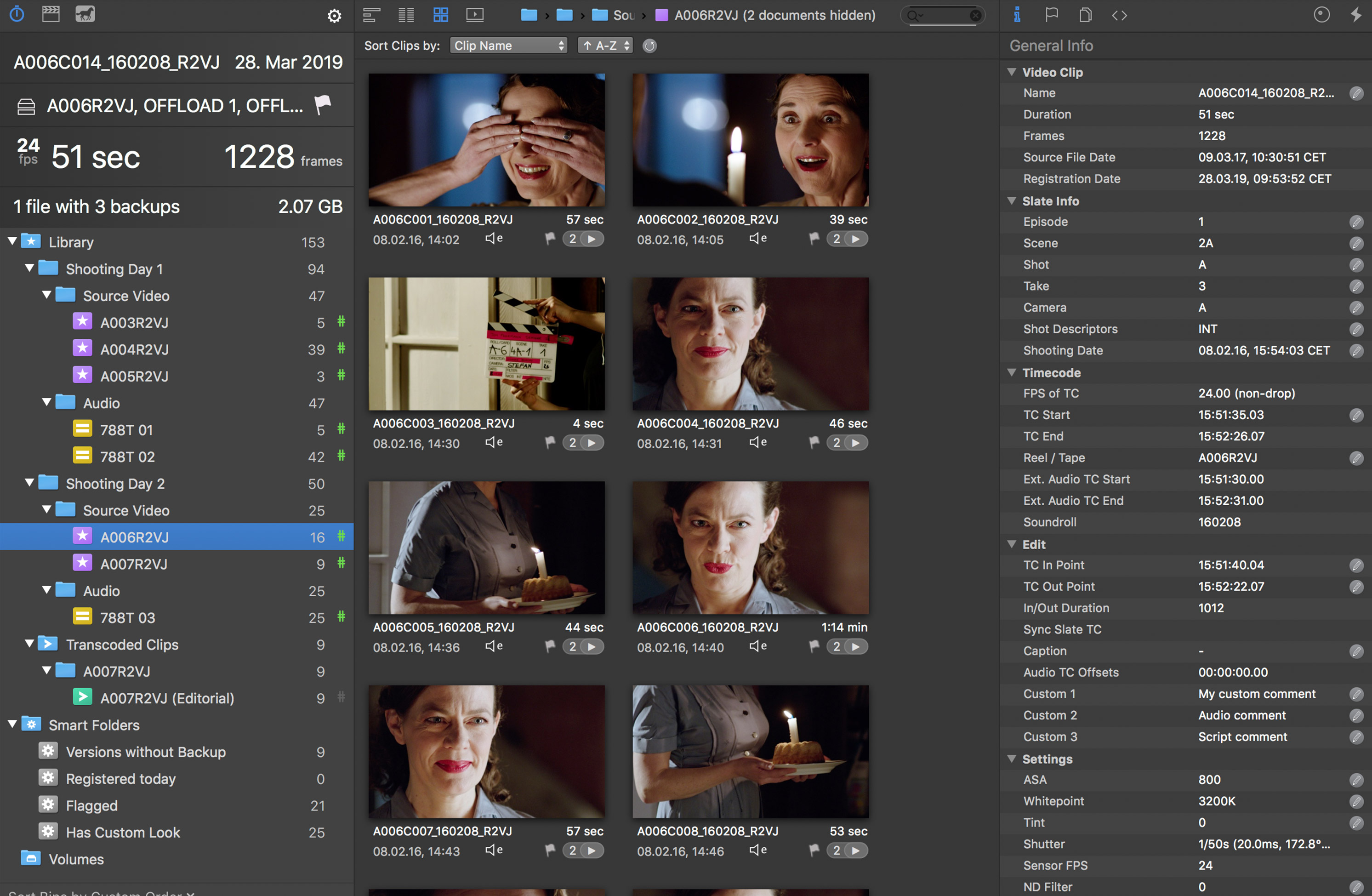Viewport: 1372px width, 896px height.
Task: Select the A006C003_160208_R2VJ slate thumbnail
Action: pyautogui.click(x=487, y=343)
